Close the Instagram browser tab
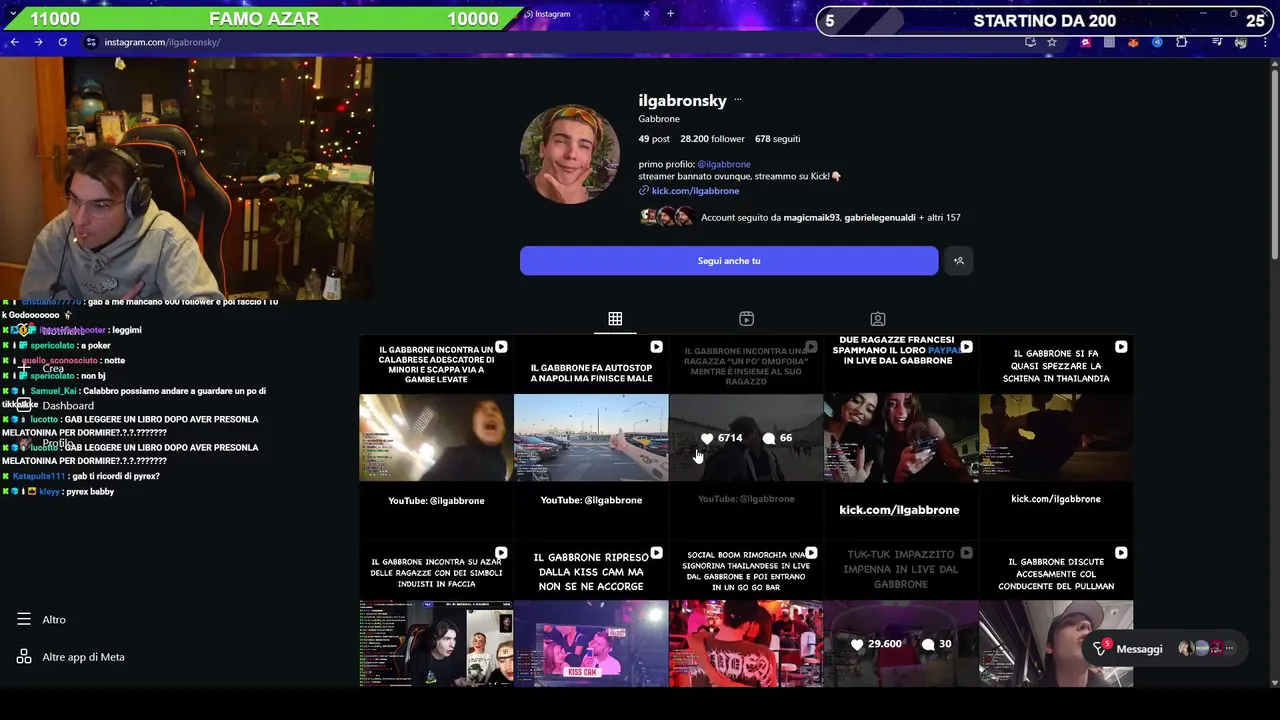 (x=646, y=14)
